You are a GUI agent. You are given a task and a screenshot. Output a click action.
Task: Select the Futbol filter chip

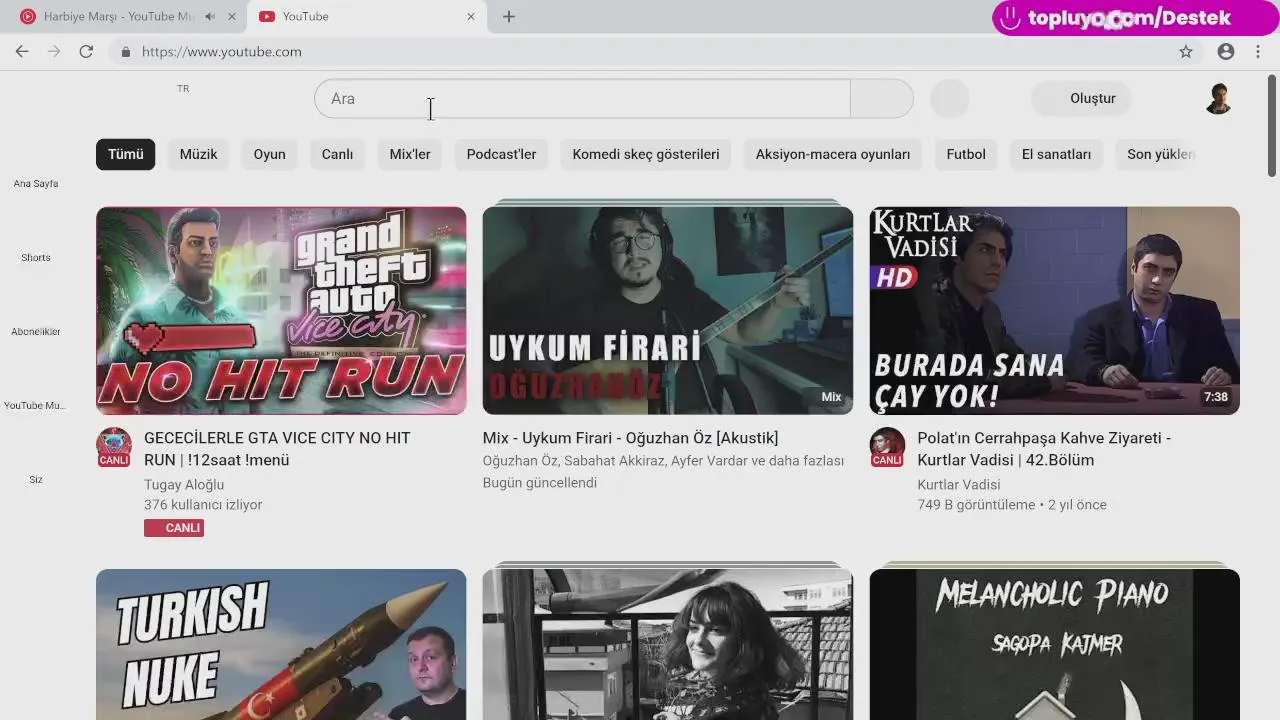[x=966, y=154]
